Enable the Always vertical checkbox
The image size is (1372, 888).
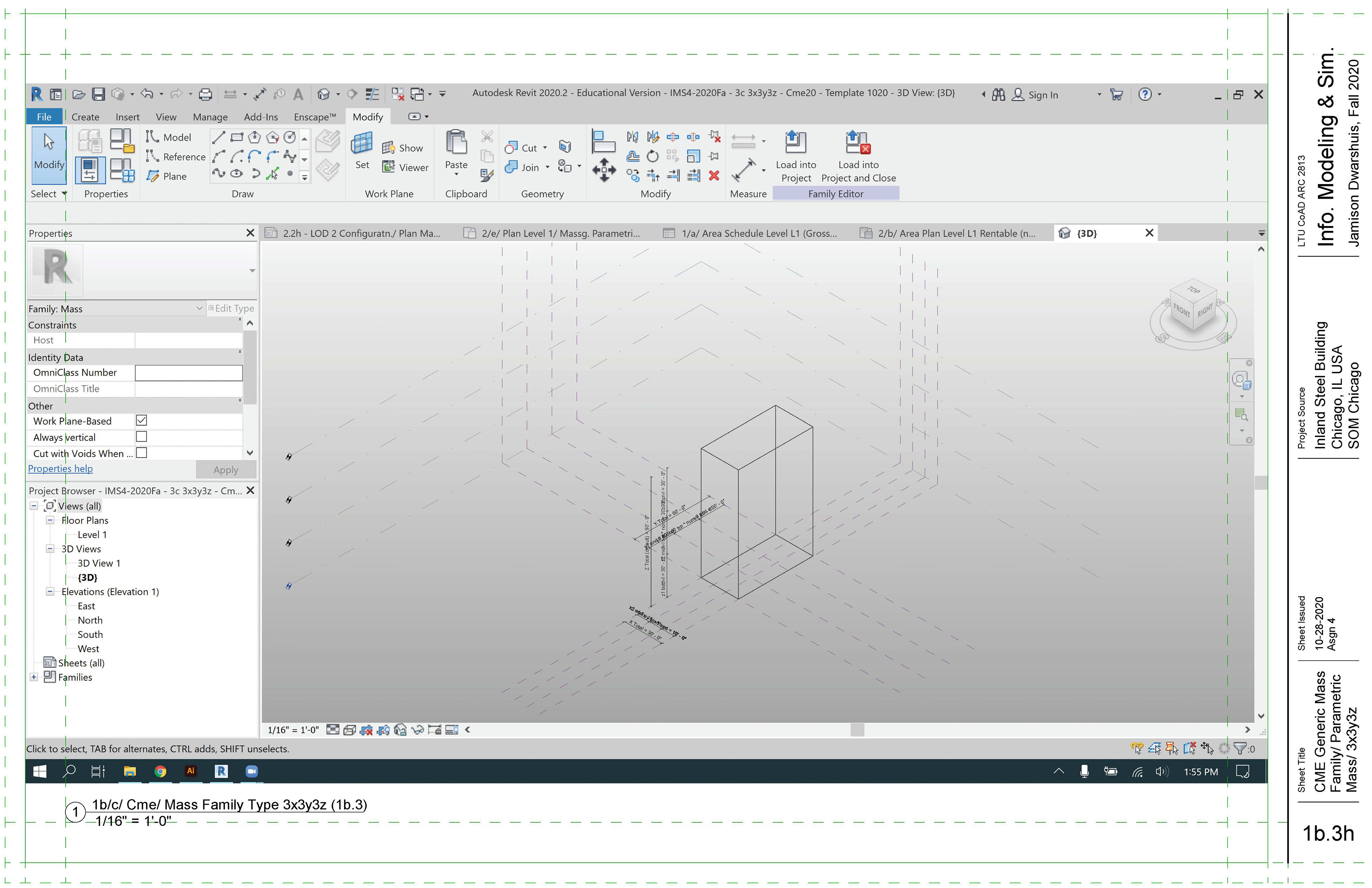click(x=141, y=437)
